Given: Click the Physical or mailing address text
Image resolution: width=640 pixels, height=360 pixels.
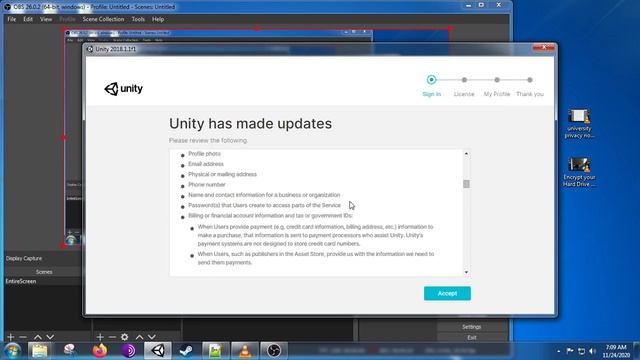Looking at the screenshot, I should tap(222, 174).
